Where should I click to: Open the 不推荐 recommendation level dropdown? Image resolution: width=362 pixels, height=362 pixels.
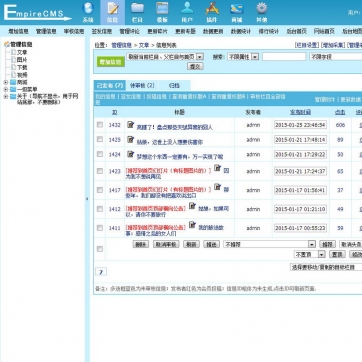click(x=269, y=244)
